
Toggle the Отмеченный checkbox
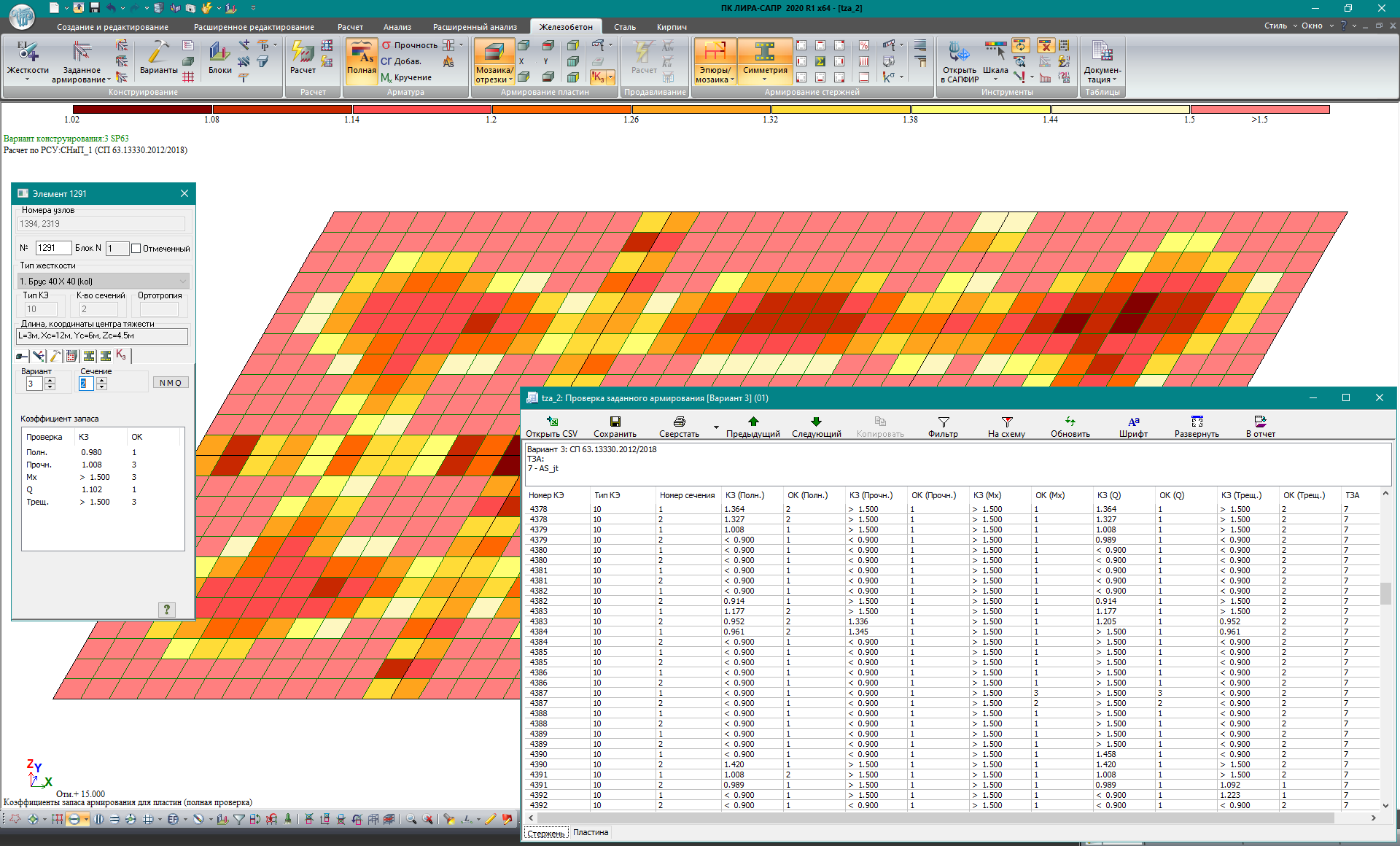[136, 249]
